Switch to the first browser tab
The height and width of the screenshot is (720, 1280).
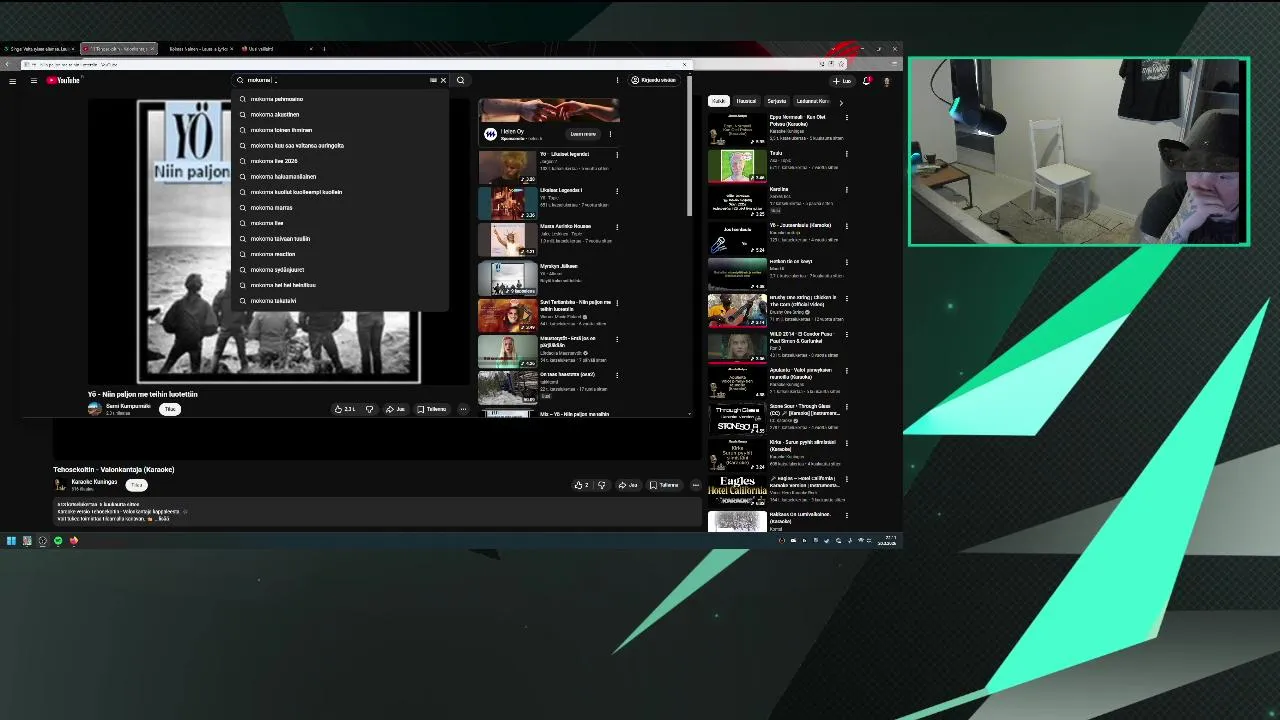coord(38,48)
